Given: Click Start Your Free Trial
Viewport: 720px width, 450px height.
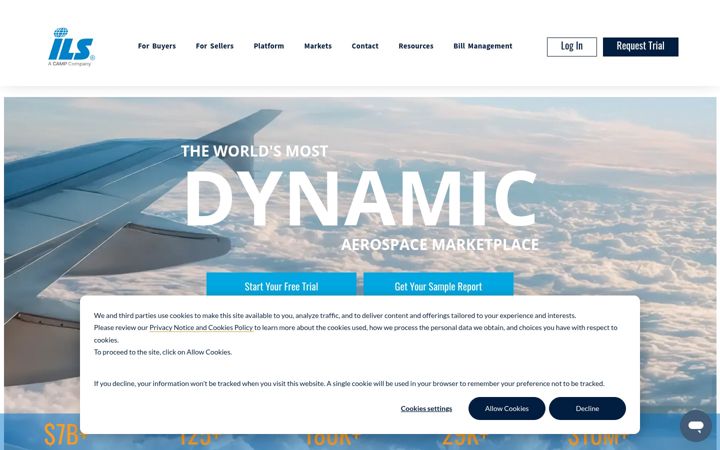Looking at the screenshot, I should click(x=281, y=285).
